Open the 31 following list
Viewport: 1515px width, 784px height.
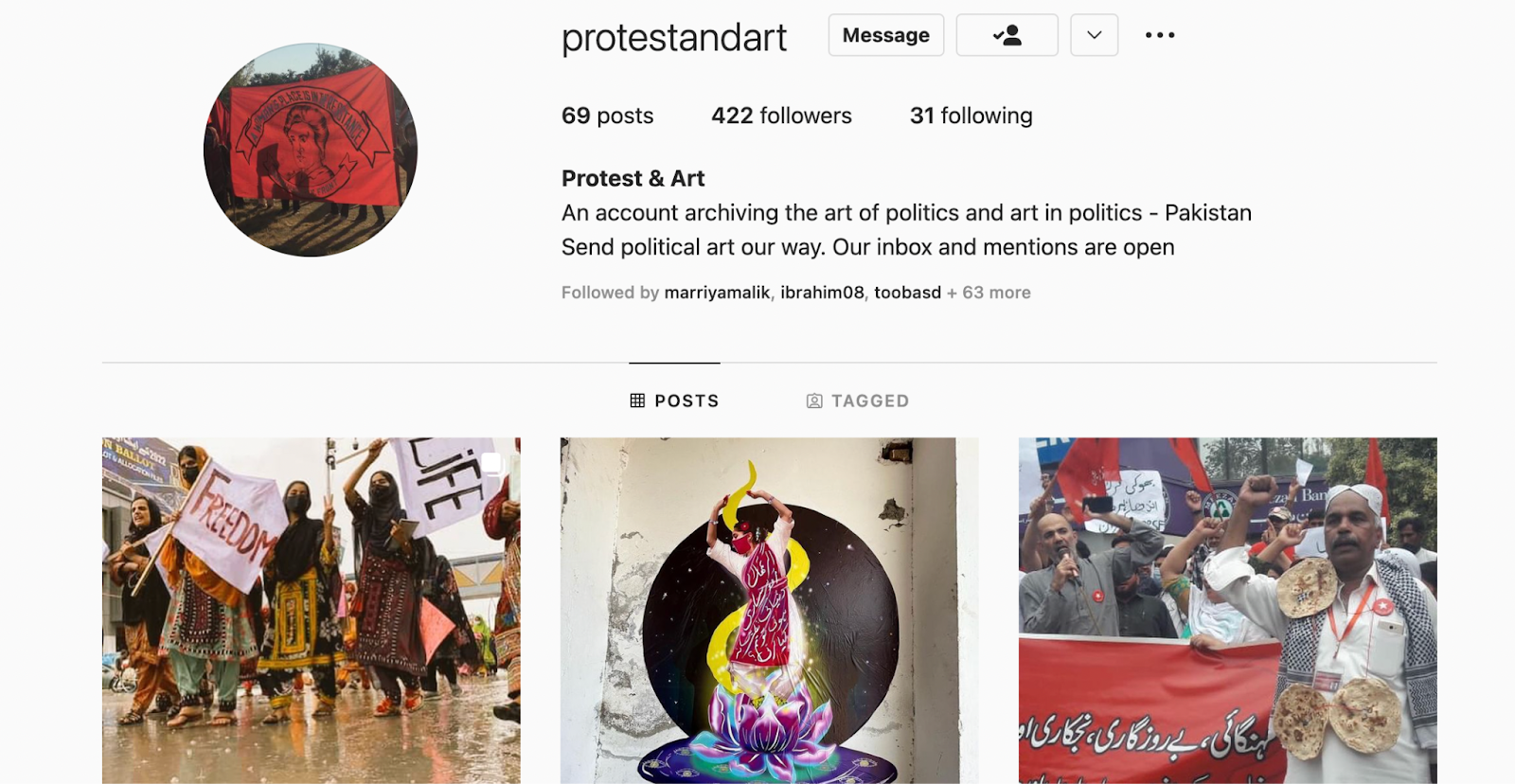coord(971,116)
